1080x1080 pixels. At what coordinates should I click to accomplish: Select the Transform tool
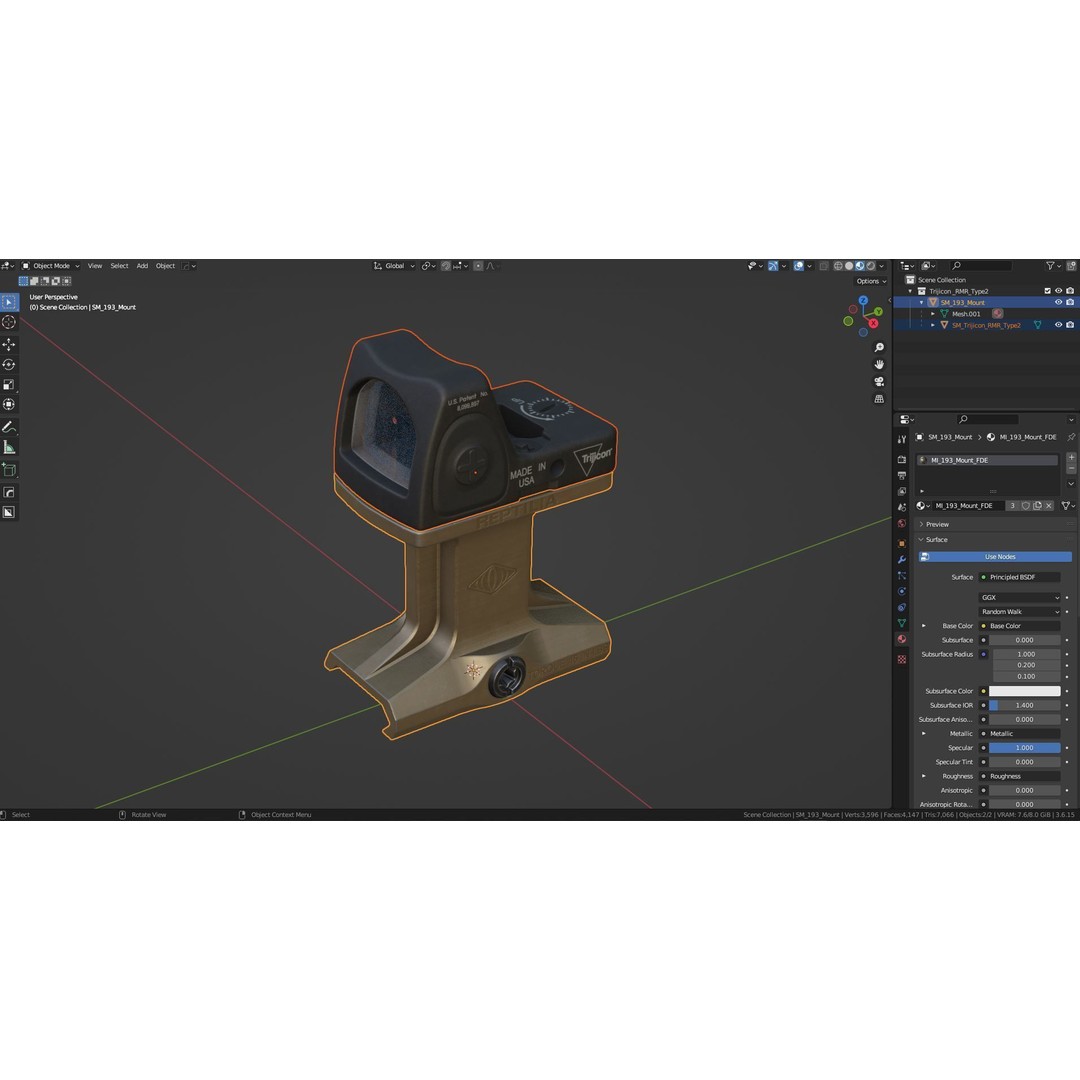[x=9, y=404]
